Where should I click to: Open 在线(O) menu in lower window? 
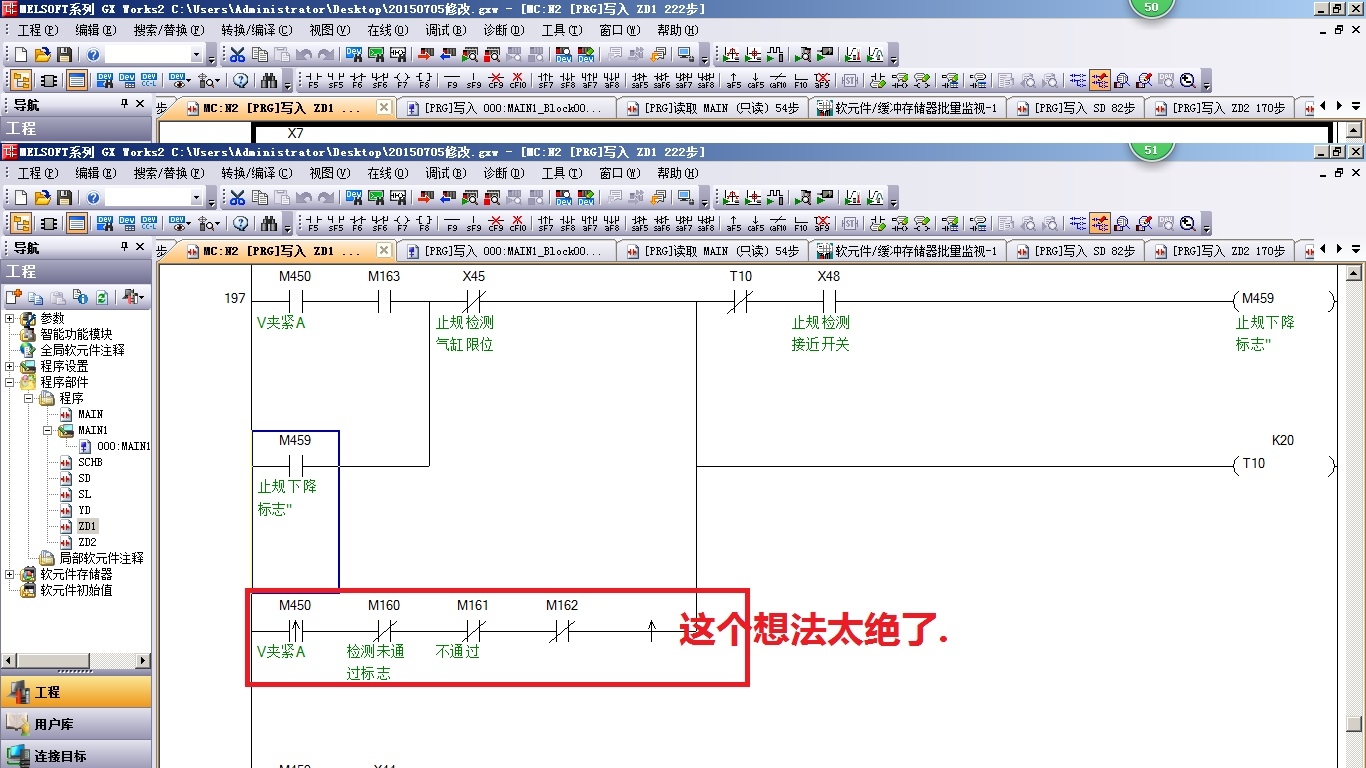(x=389, y=173)
